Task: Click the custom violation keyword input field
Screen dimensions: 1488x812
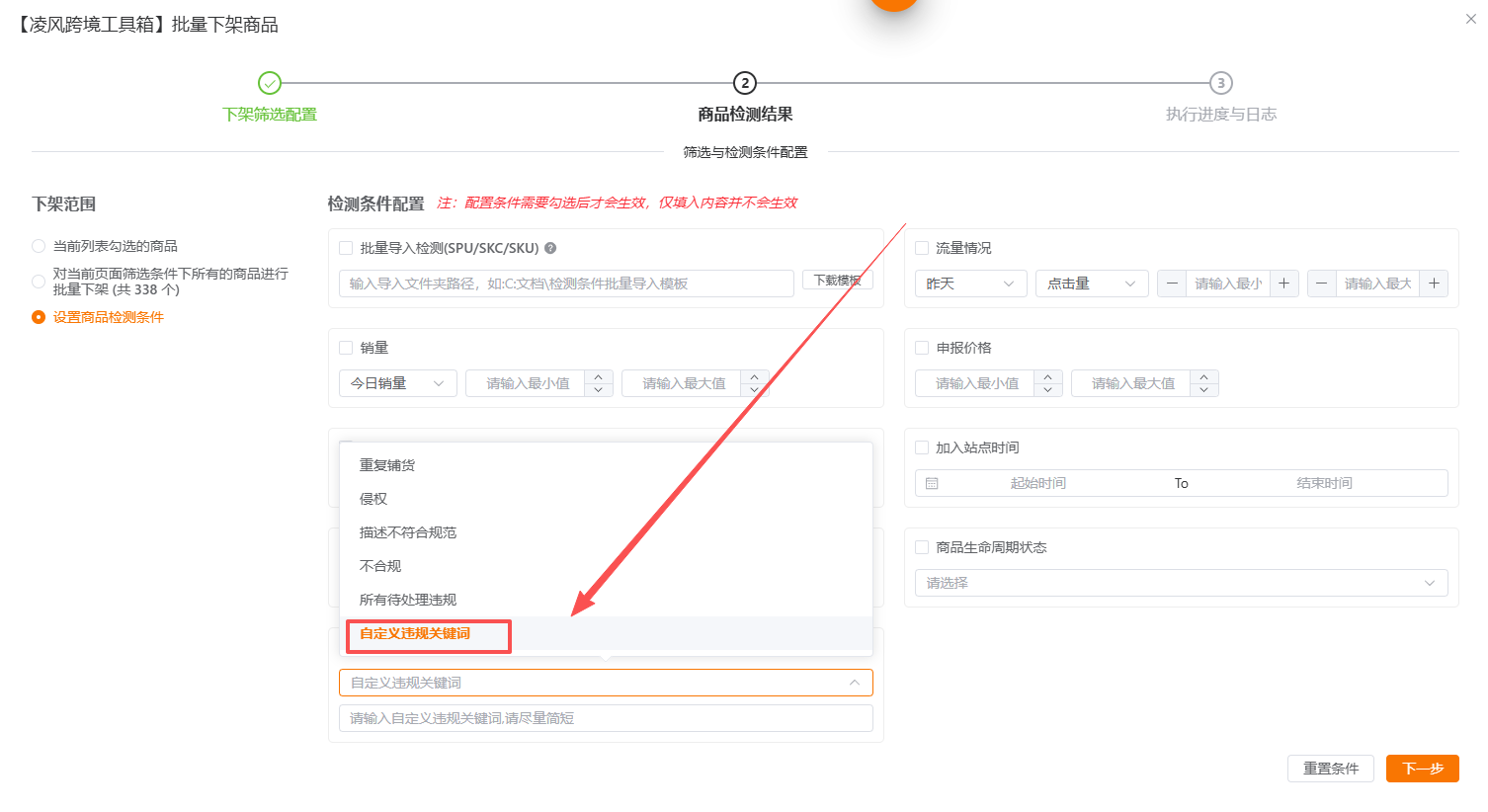Action: coord(606,718)
